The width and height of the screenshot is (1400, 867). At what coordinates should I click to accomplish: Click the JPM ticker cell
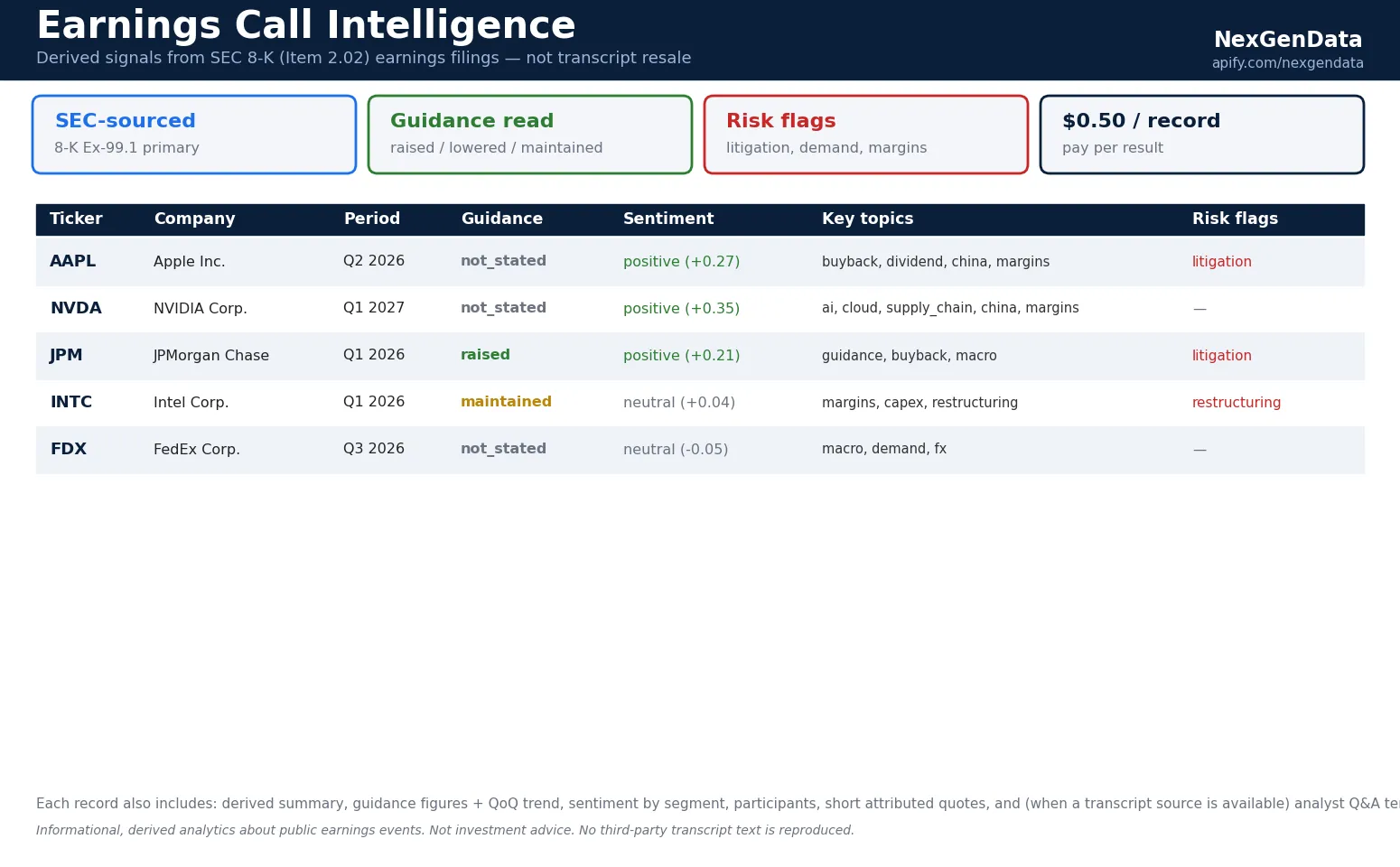66,355
